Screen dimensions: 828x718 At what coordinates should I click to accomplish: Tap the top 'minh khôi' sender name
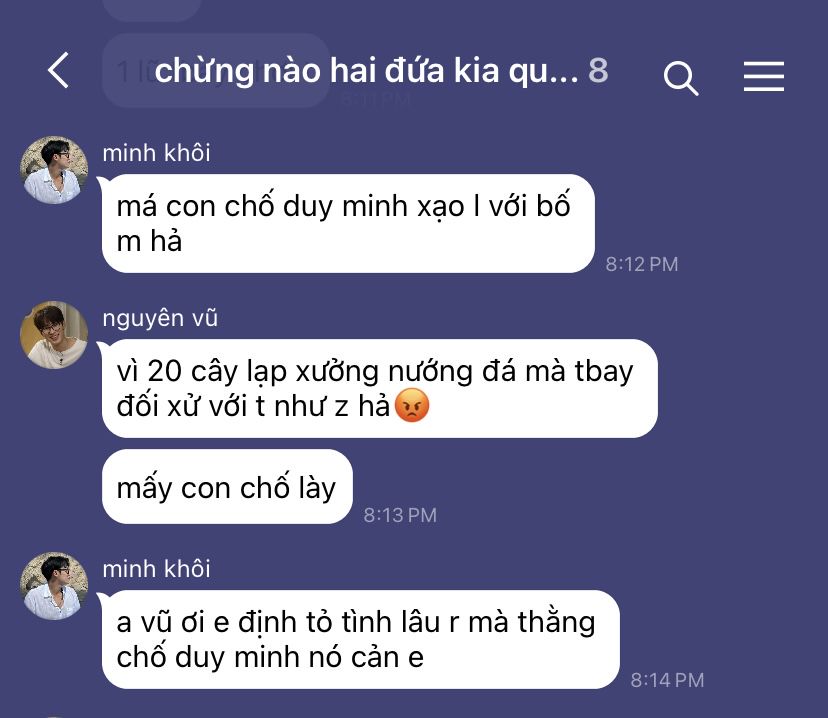point(156,153)
